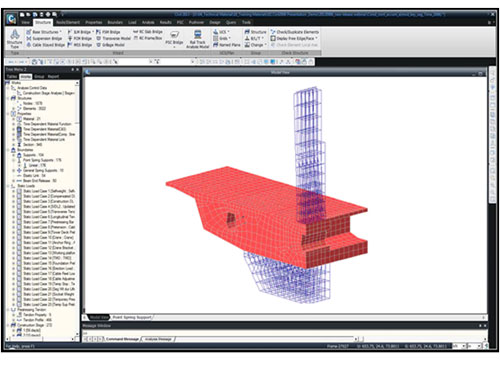Select General Spring Supports tree row
Viewport: 500px width, 370px height.
pos(43,170)
